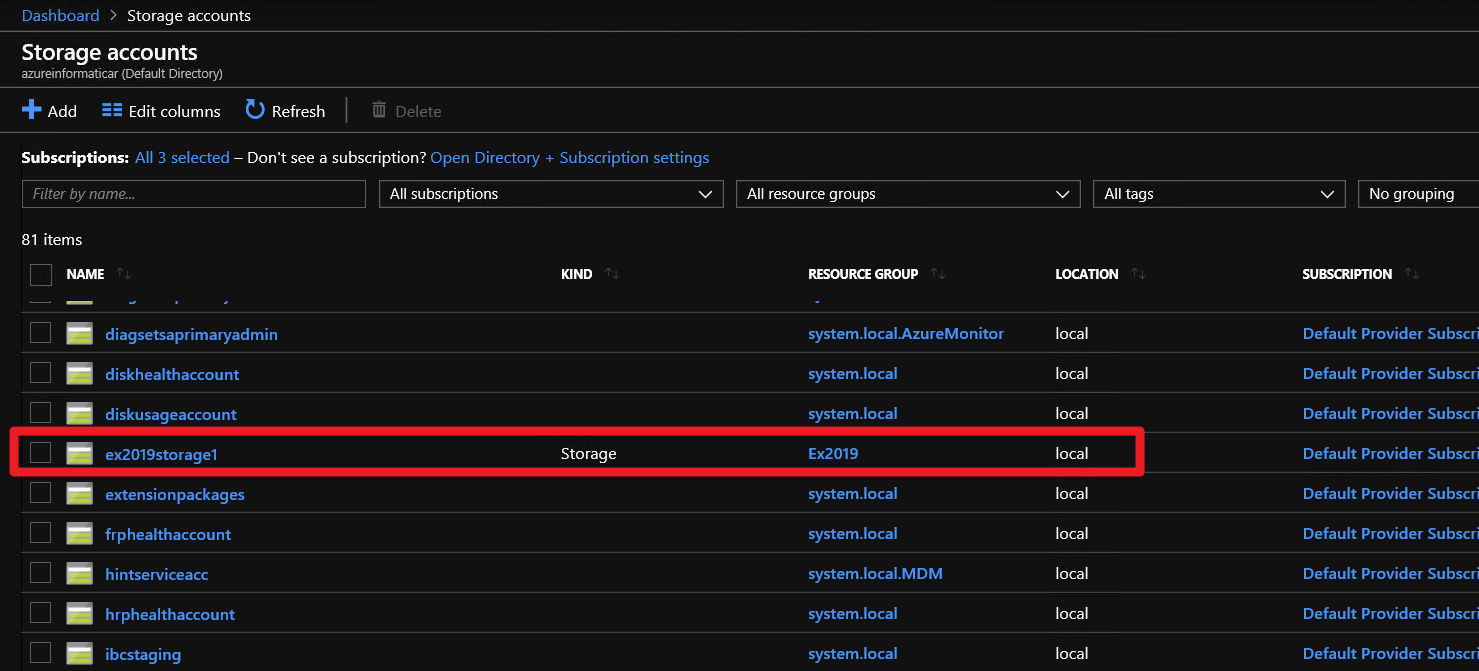Select the checkbox for hintserviceacc row
This screenshot has width=1479, height=671.
(41, 573)
